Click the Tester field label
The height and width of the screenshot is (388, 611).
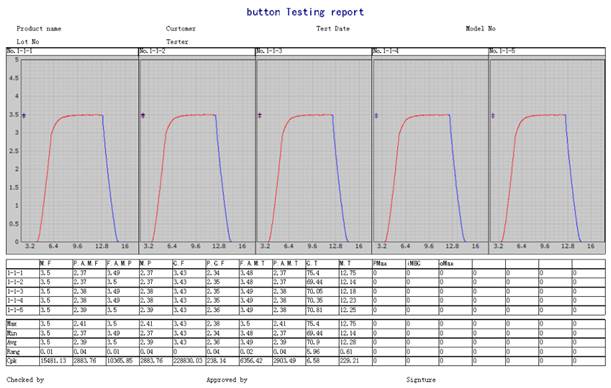pyautogui.click(x=177, y=41)
